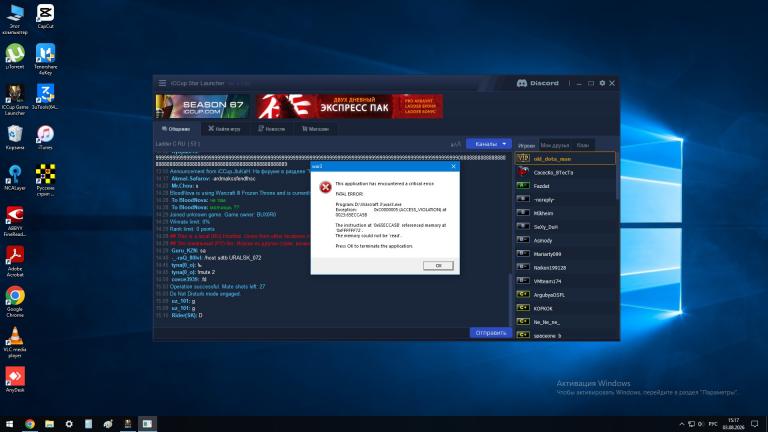Open File Explorer from the taskbar

coord(49,424)
